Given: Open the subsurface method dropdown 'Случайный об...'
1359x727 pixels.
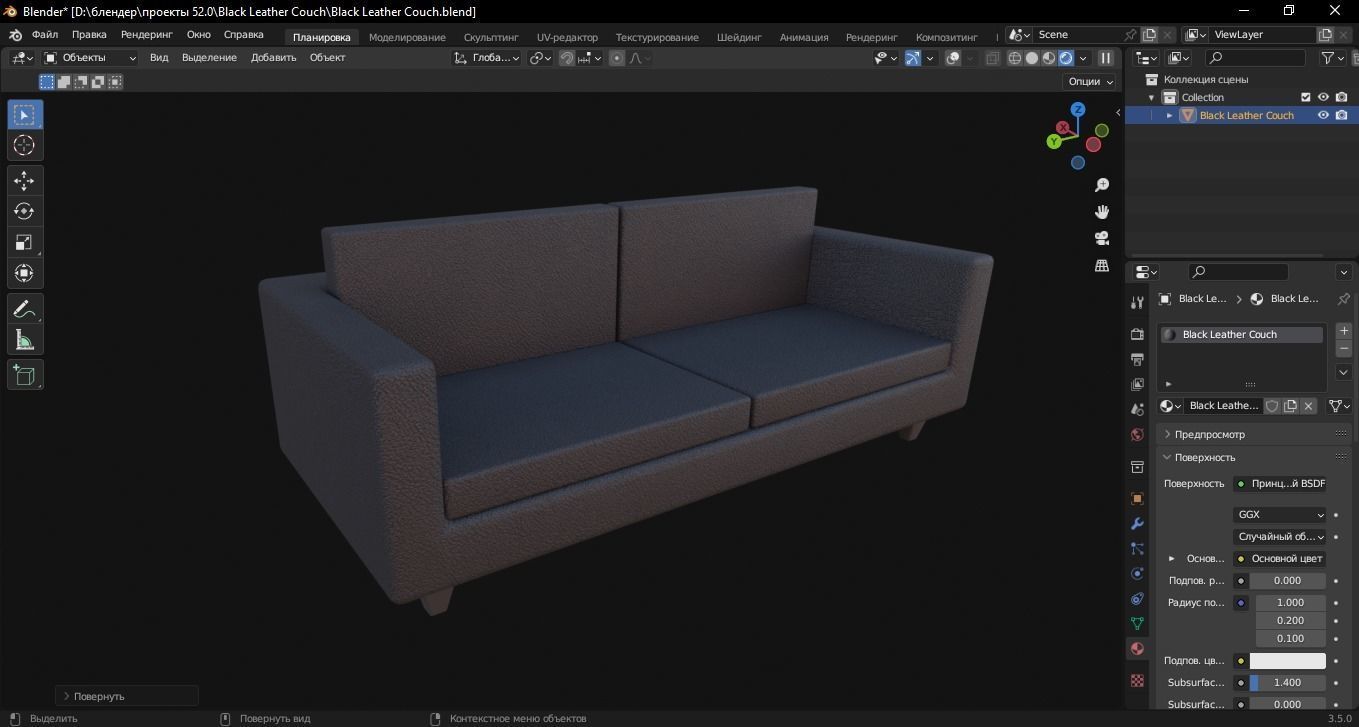Looking at the screenshot, I should coord(1280,537).
